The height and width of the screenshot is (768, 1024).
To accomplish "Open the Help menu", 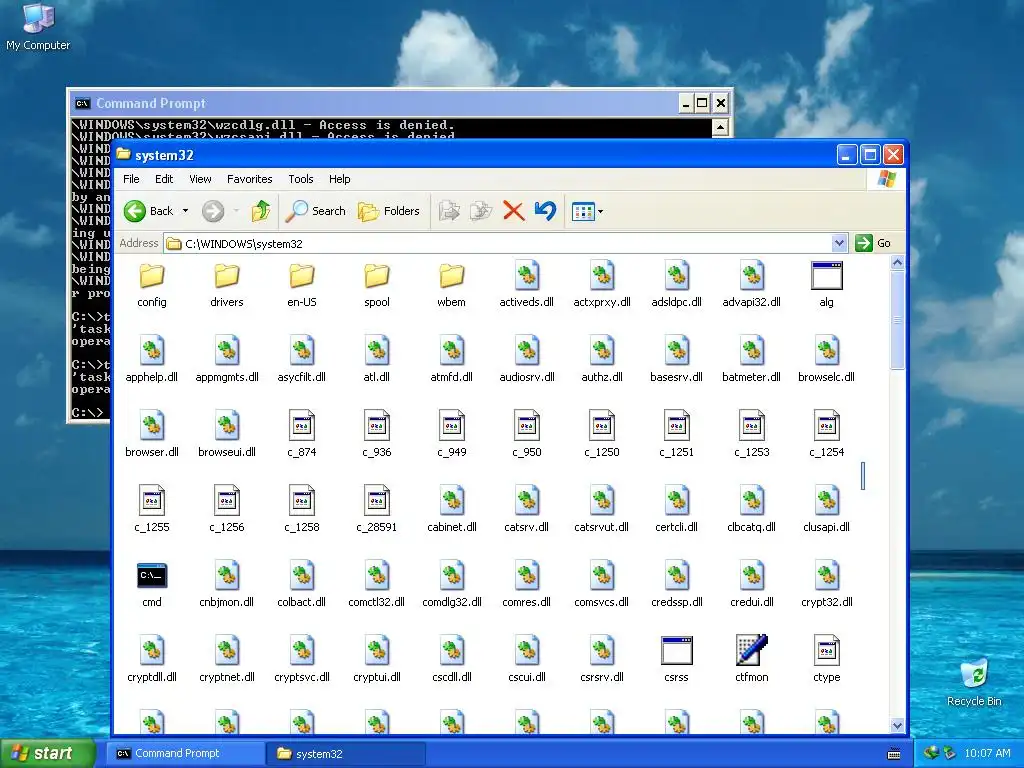I will [340, 179].
